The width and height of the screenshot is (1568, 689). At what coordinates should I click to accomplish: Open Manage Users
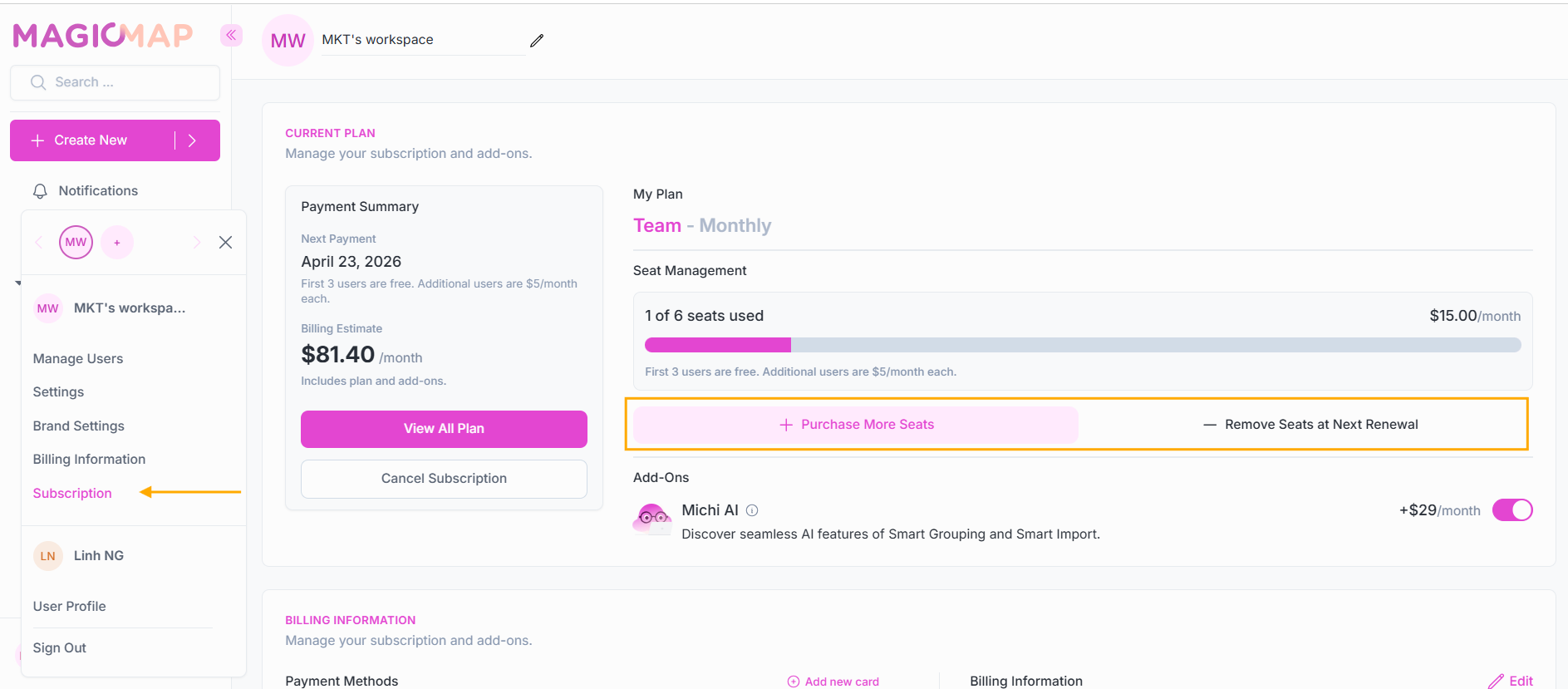[78, 359]
